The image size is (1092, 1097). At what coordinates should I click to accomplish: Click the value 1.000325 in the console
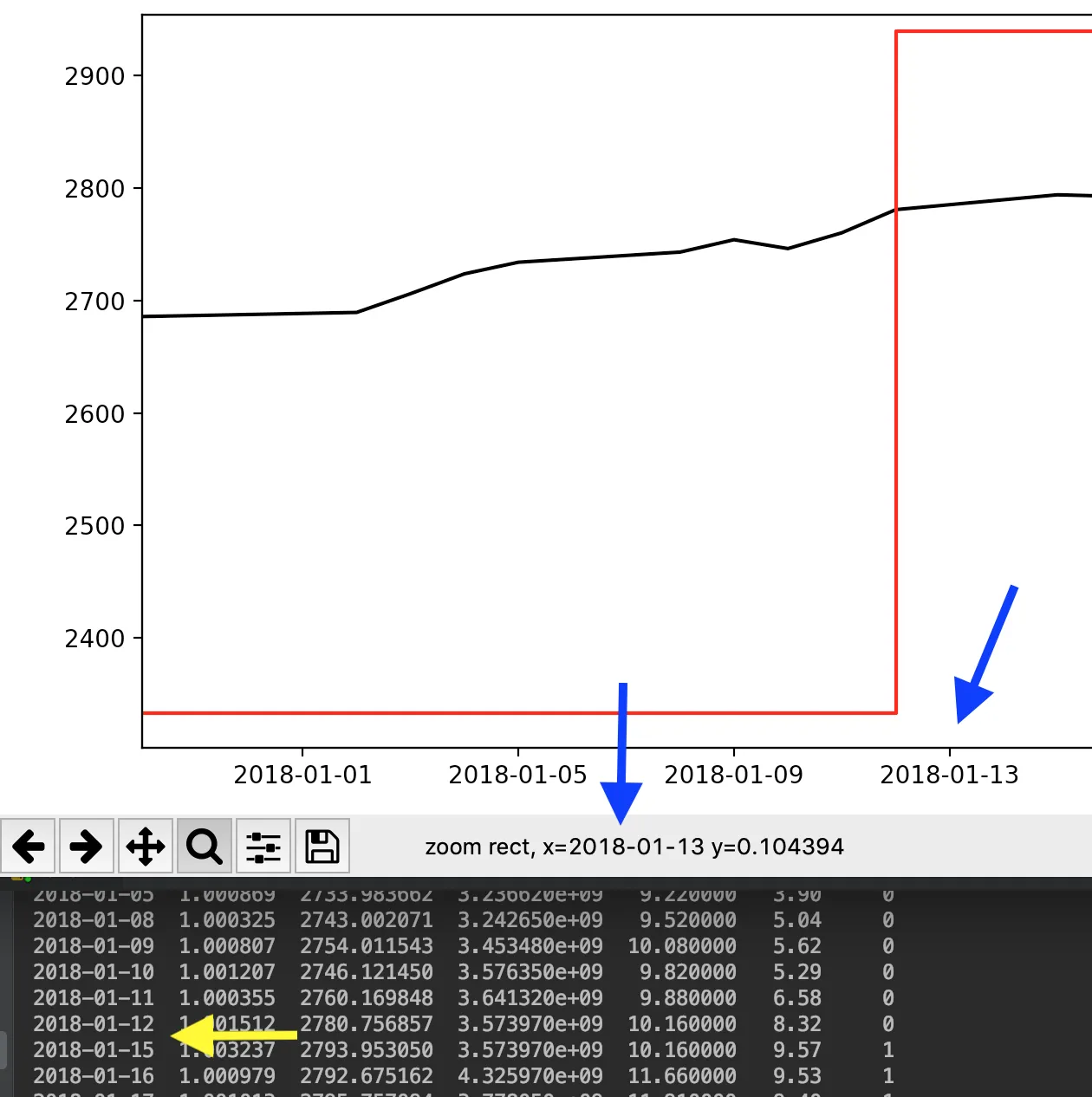click(x=227, y=919)
